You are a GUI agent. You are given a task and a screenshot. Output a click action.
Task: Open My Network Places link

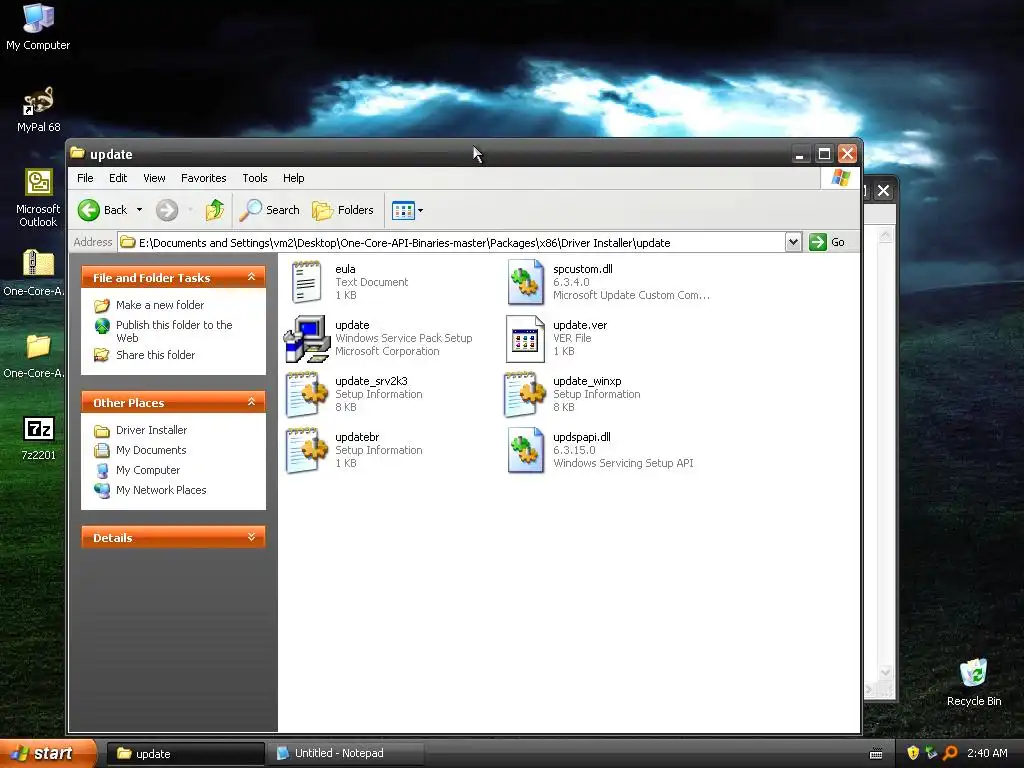pyautogui.click(x=161, y=490)
